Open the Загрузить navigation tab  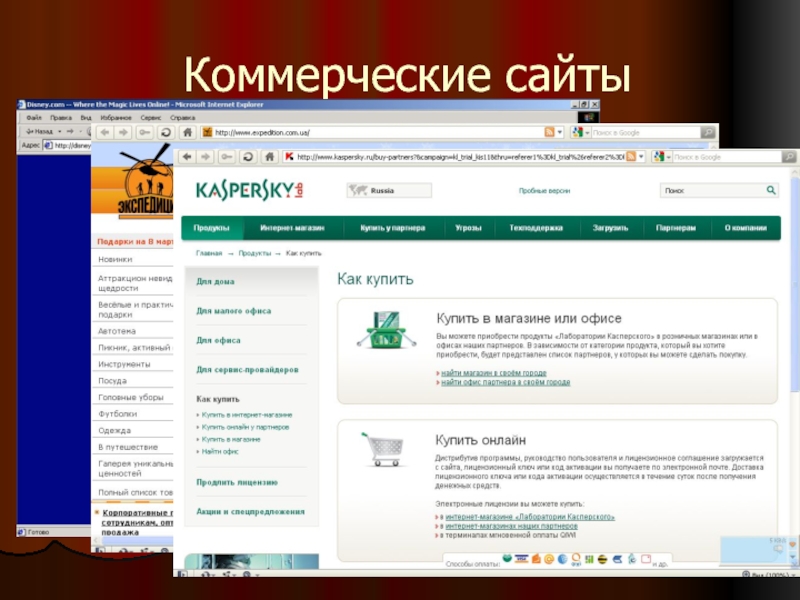point(610,228)
